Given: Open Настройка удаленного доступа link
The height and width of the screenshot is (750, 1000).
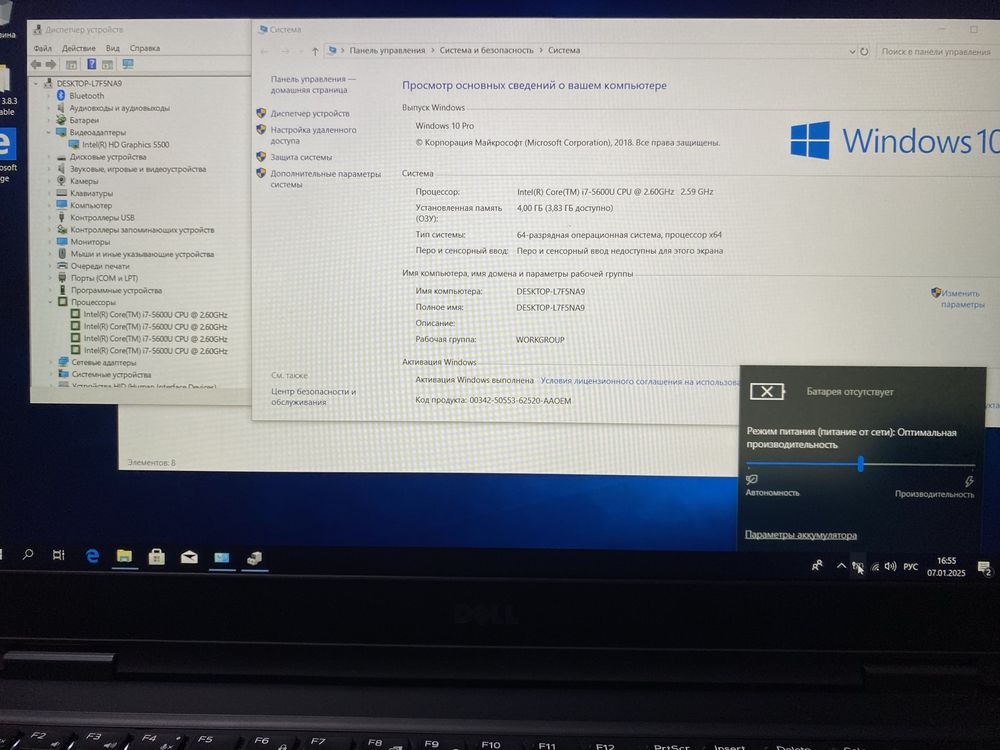Looking at the screenshot, I should 313,135.
